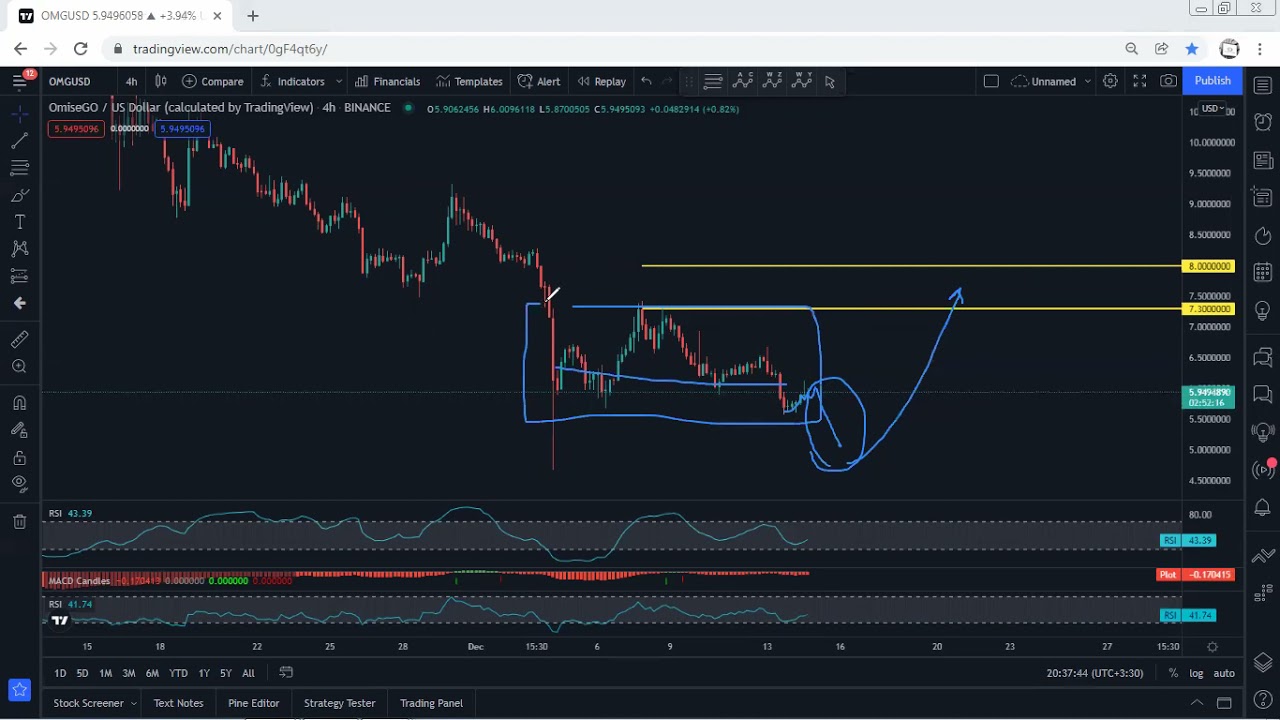Toggle auto scale mode
Viewport: 1280px width, 720px height.
[1224, 673]
